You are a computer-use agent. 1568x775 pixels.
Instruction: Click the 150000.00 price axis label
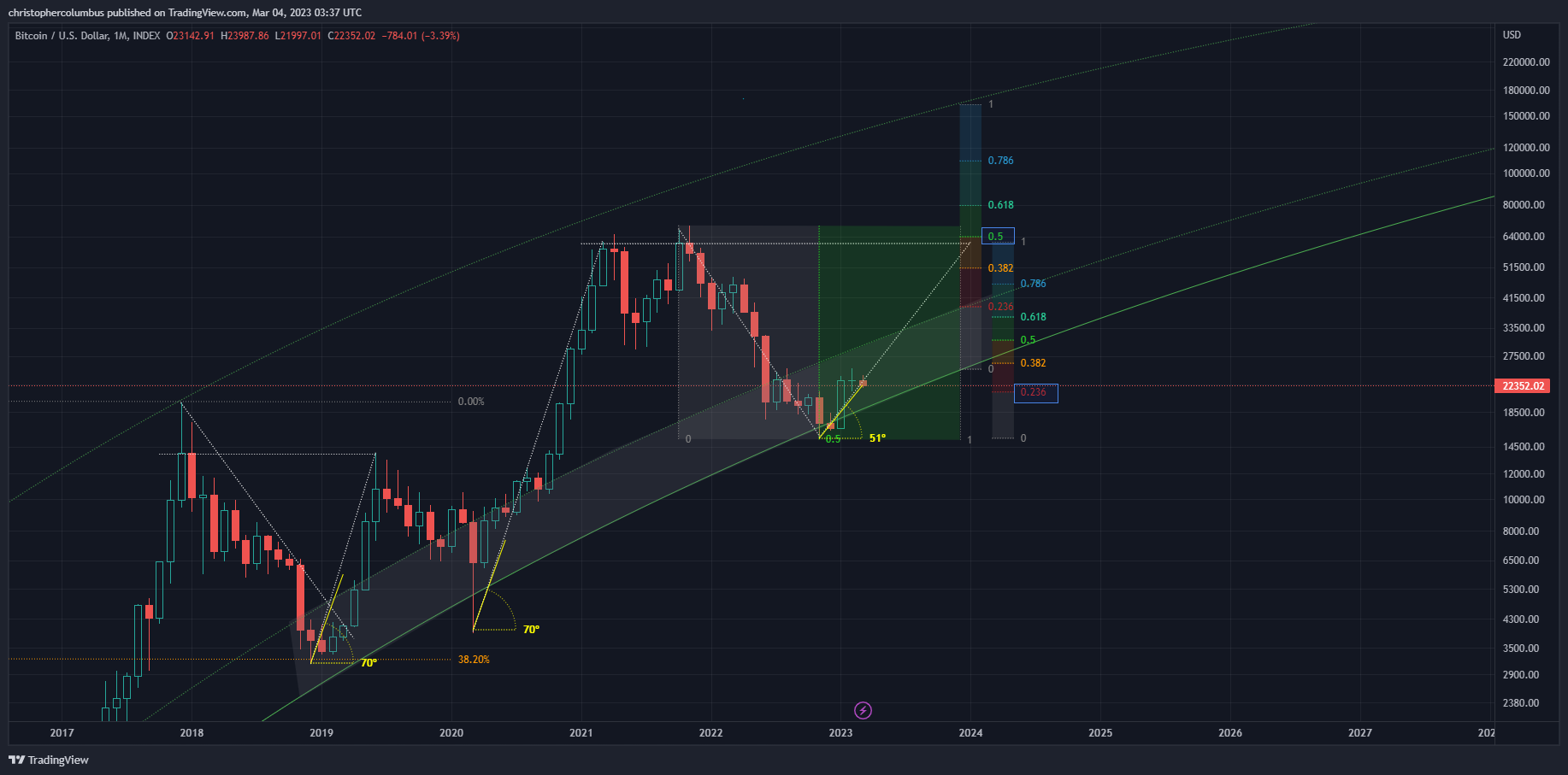click(1526, 116)
